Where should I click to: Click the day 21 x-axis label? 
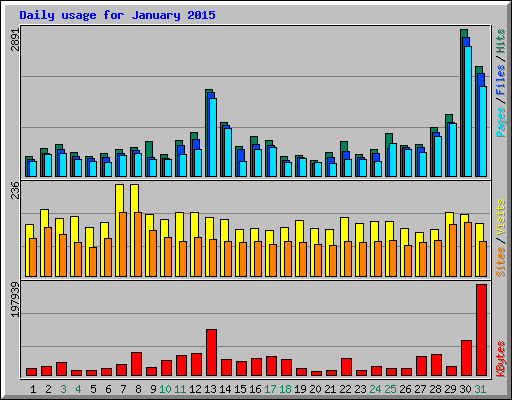[x=330, y=389]
